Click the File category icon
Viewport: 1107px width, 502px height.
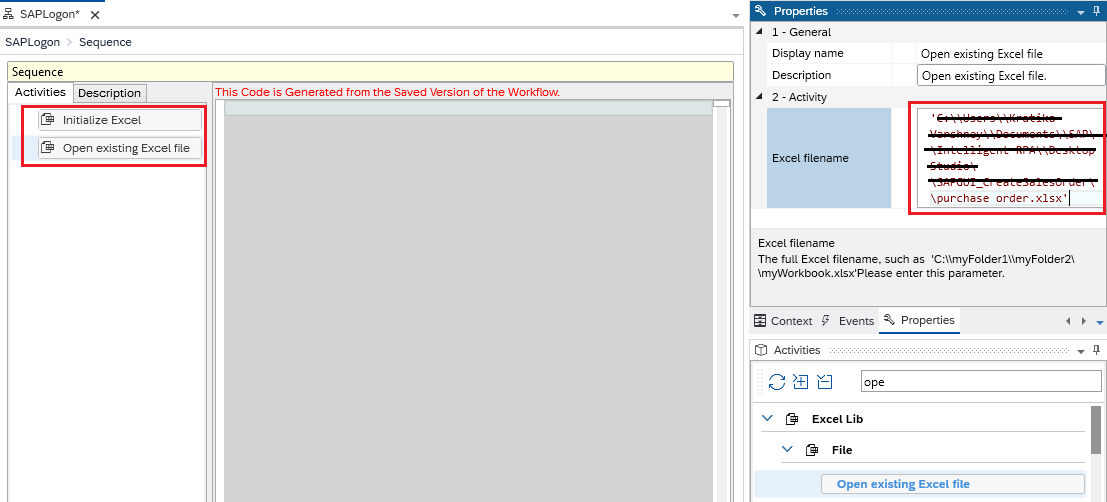tap(812, 450)
